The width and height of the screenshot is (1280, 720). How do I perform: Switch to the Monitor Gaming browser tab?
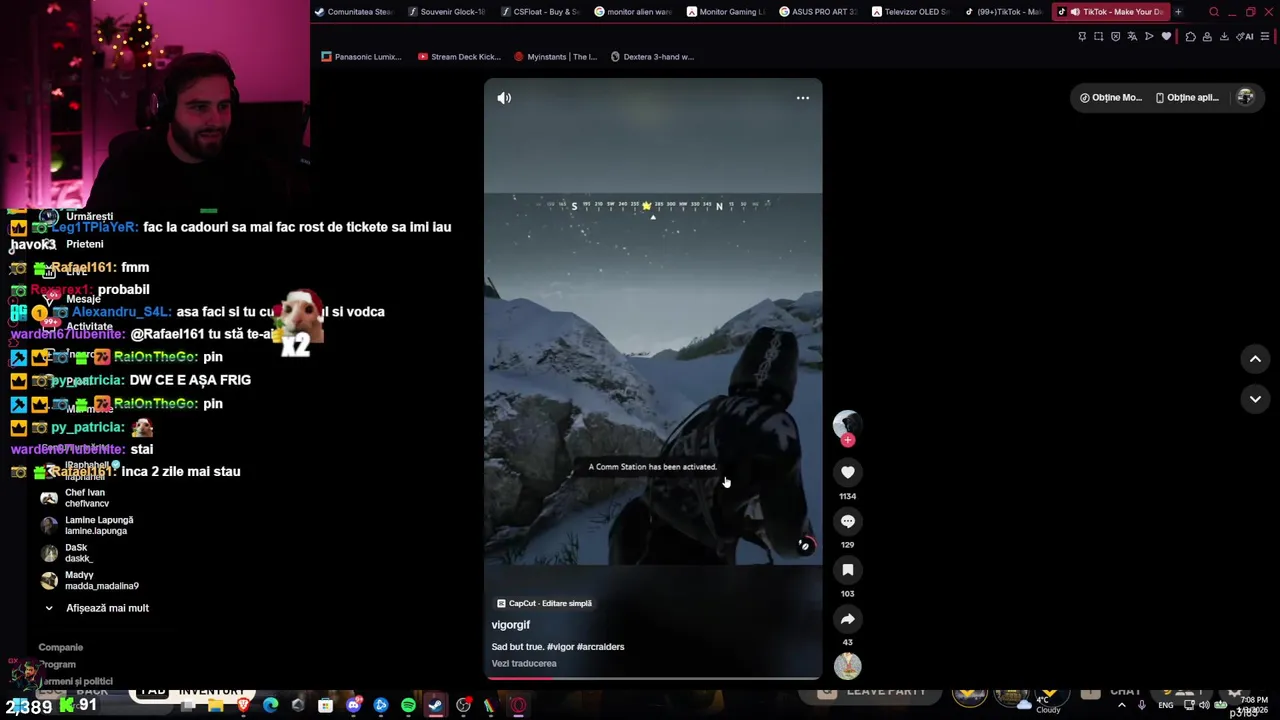[725, 12]
